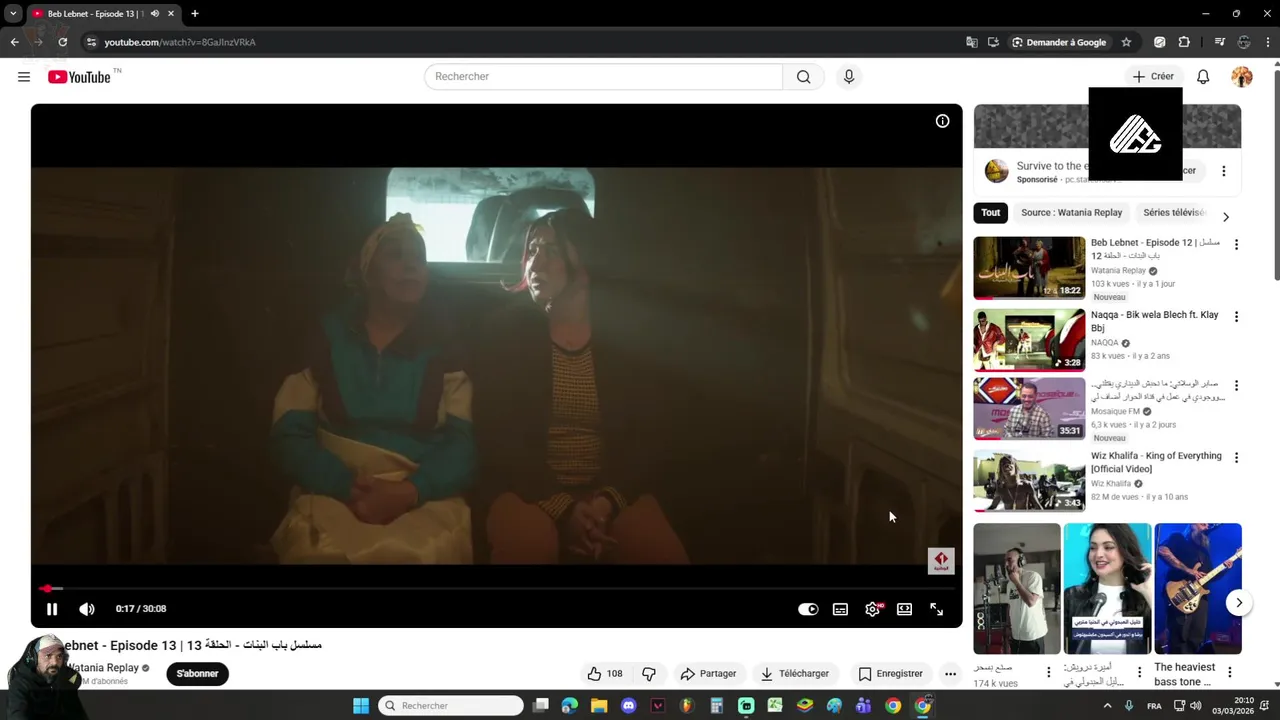Dislike the video
This screenshot has width=1280, height=720.
648,674
